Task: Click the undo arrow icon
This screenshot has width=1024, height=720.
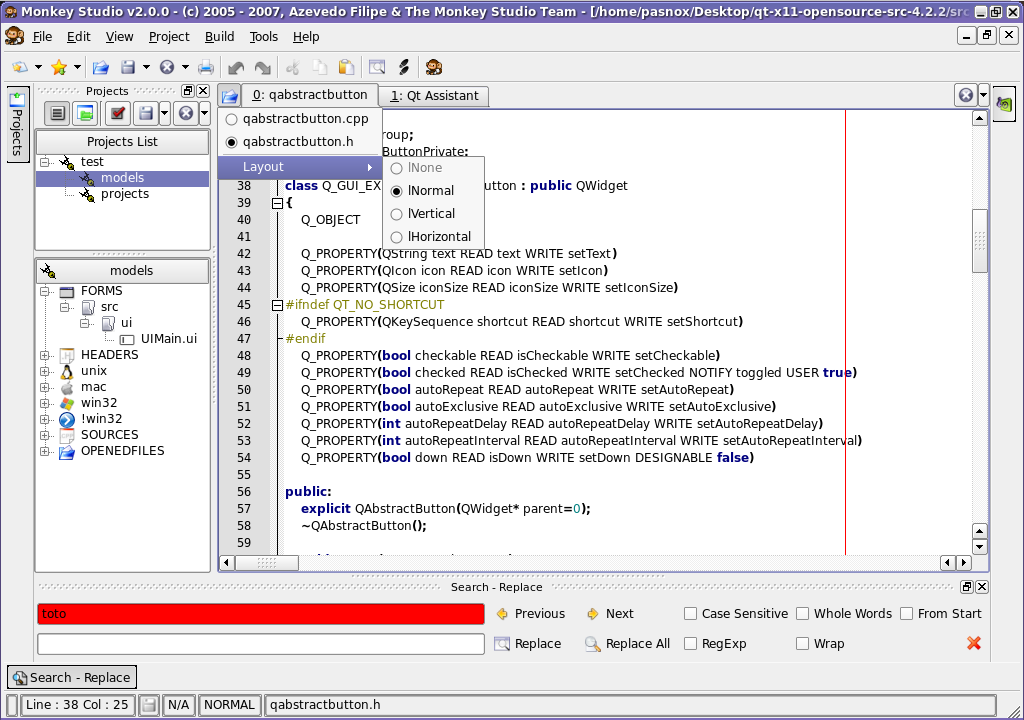Action: [x=236, y=67]
